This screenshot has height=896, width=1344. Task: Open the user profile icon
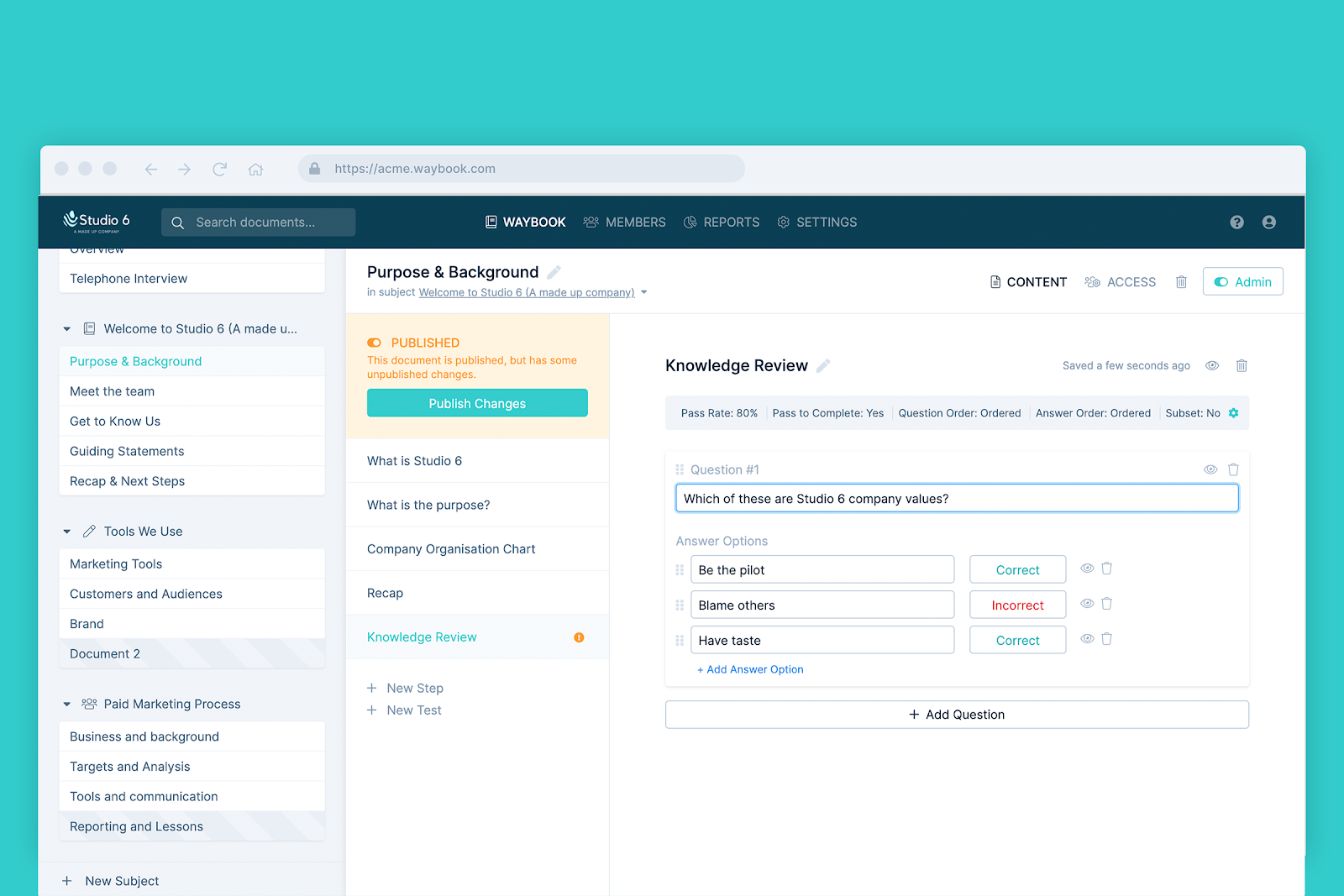click(1268, 223)
